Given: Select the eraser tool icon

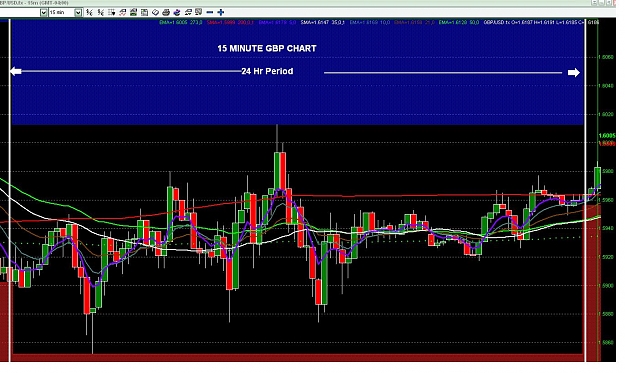Looking at the screenshot, I should pyautogui.click(x=155, y=12).
